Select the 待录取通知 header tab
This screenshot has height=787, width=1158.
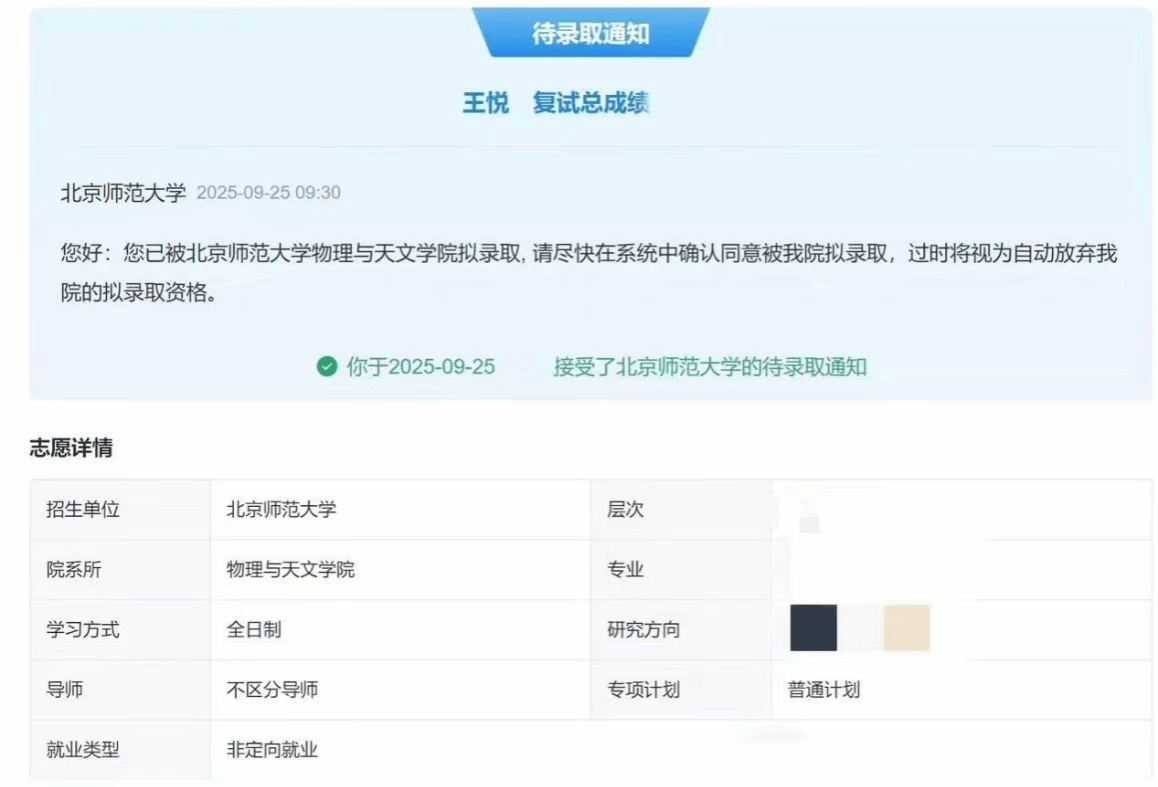(590, 34)
